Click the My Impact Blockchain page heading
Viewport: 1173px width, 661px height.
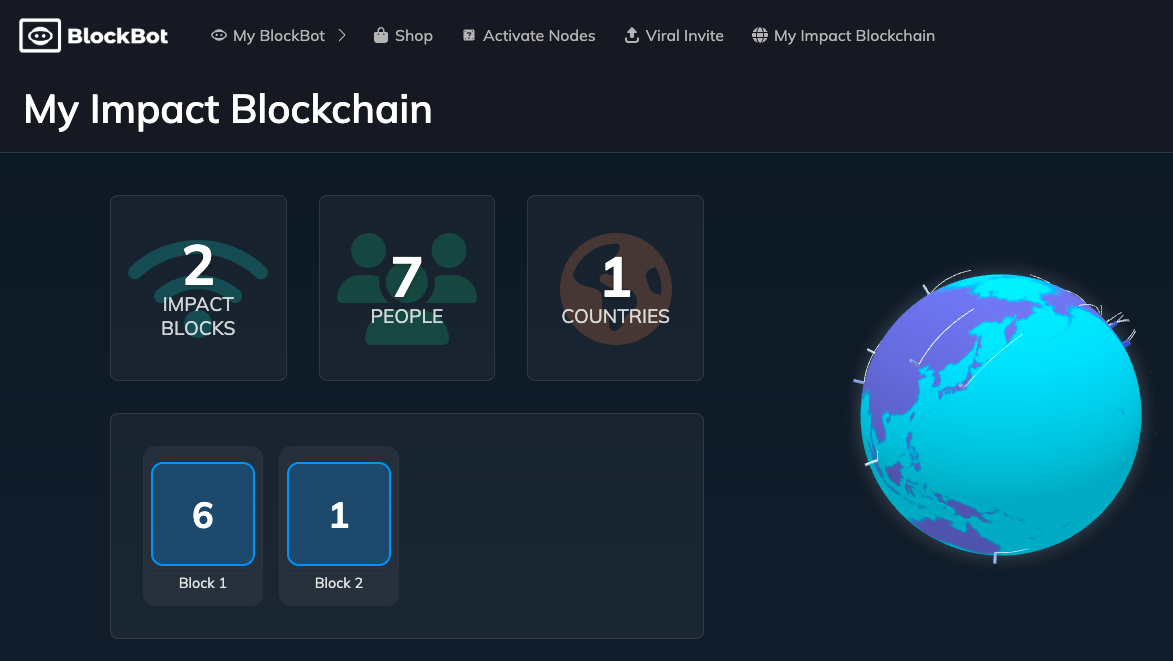coord(228,109)
